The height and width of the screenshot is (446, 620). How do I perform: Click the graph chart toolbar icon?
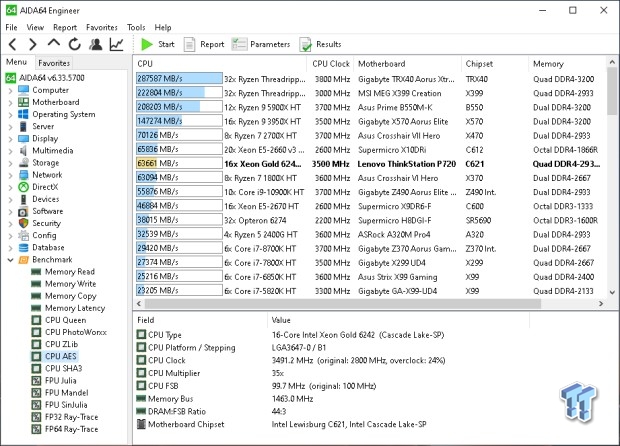click(117, 44)
